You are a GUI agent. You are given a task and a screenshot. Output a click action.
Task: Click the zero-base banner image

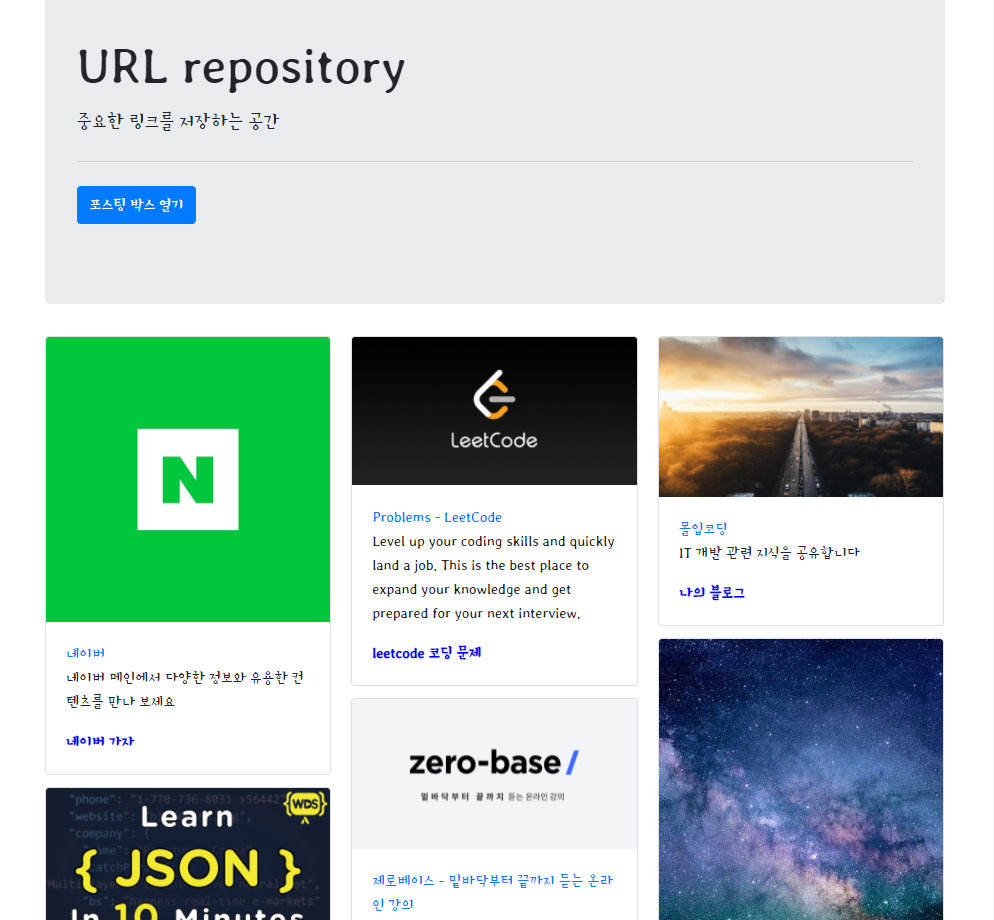coord(494,773)
